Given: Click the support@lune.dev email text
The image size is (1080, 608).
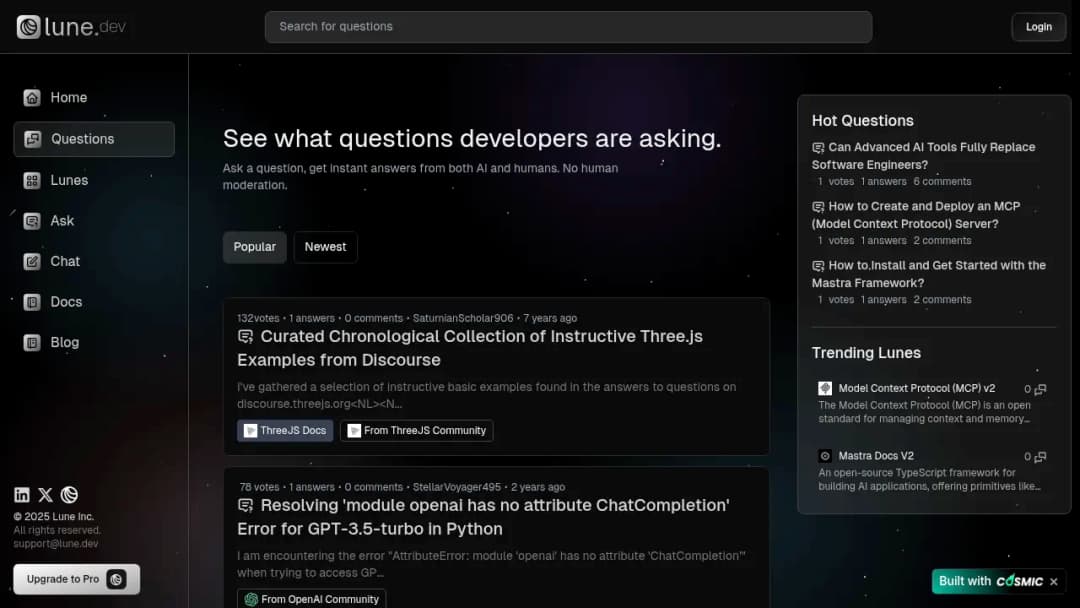Looking at the screenshot, I should click(x=56, y=544).
